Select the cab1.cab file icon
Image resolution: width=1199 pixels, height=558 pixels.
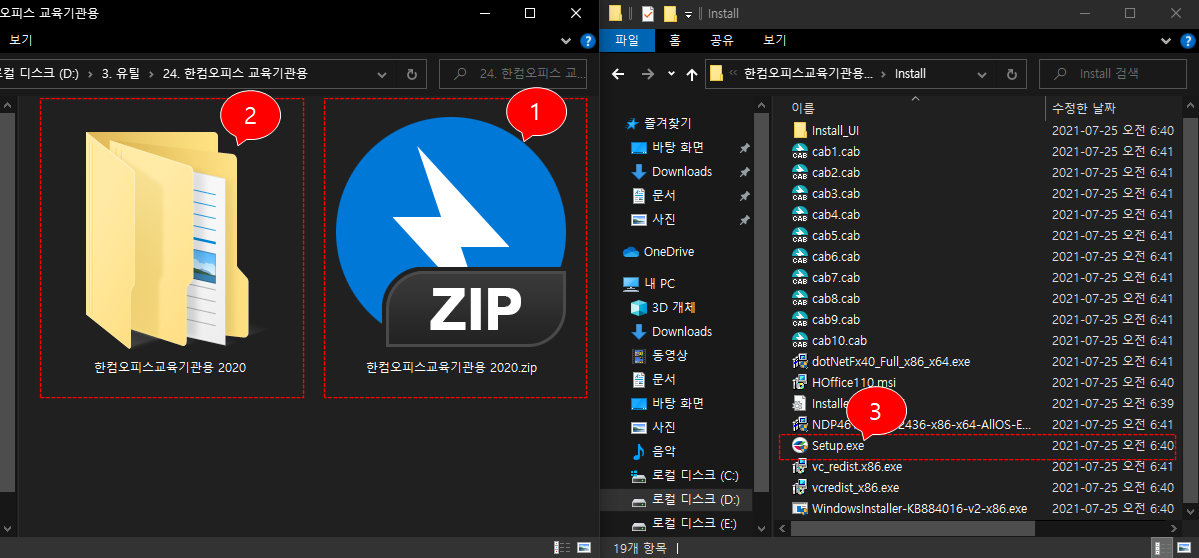click(800, 151)
